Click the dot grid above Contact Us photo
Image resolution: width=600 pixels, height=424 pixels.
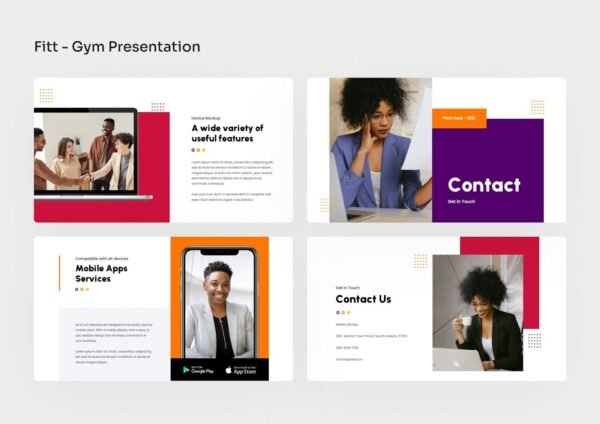click(420, 261)
